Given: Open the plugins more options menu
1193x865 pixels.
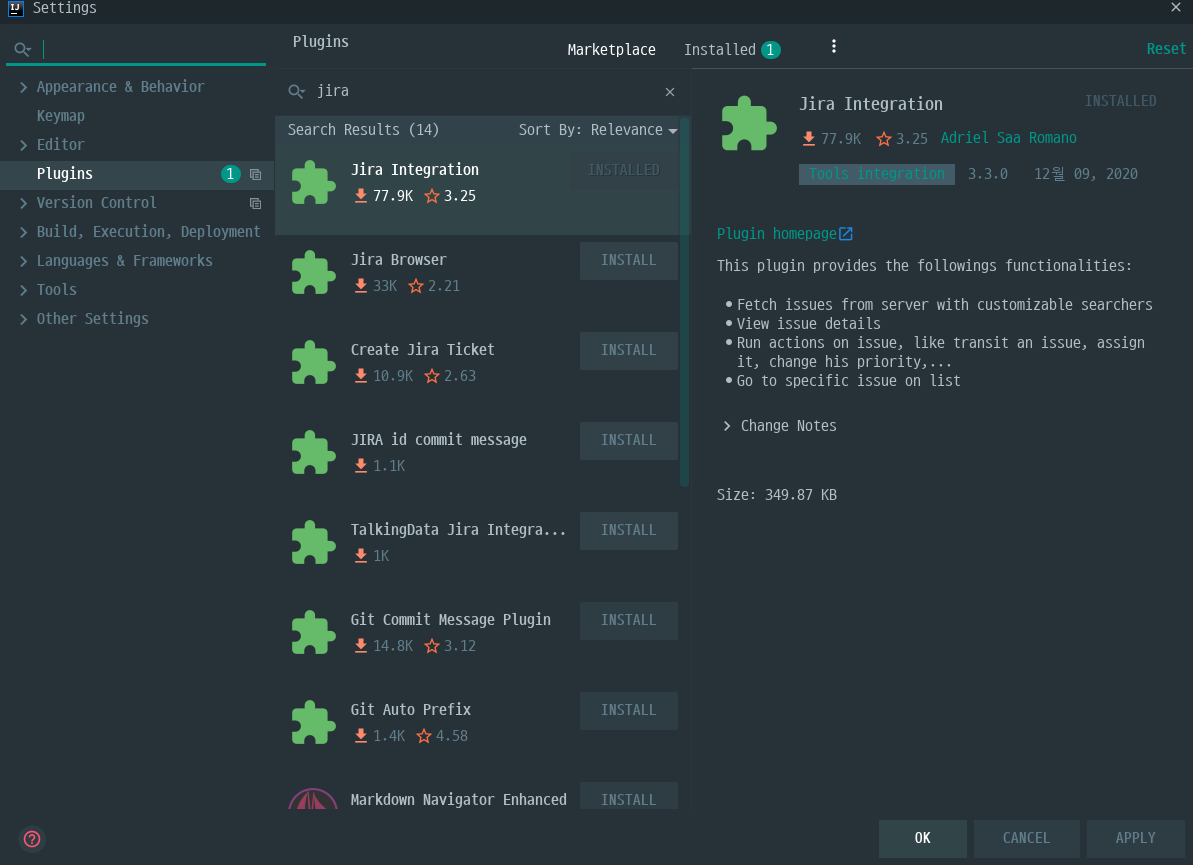Looking at the screenshot, I should click(x=834, y=46).
